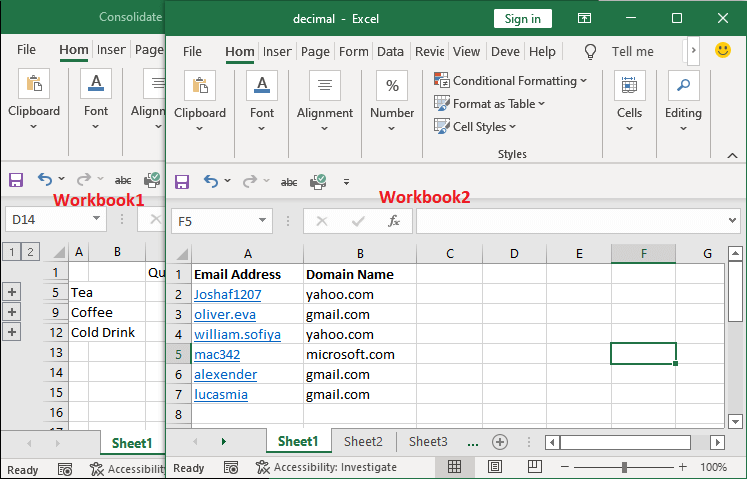This screenshot has width=747, height=479.
Task: Switch to Page Break Preview in Workbook2
Action: 535,467
